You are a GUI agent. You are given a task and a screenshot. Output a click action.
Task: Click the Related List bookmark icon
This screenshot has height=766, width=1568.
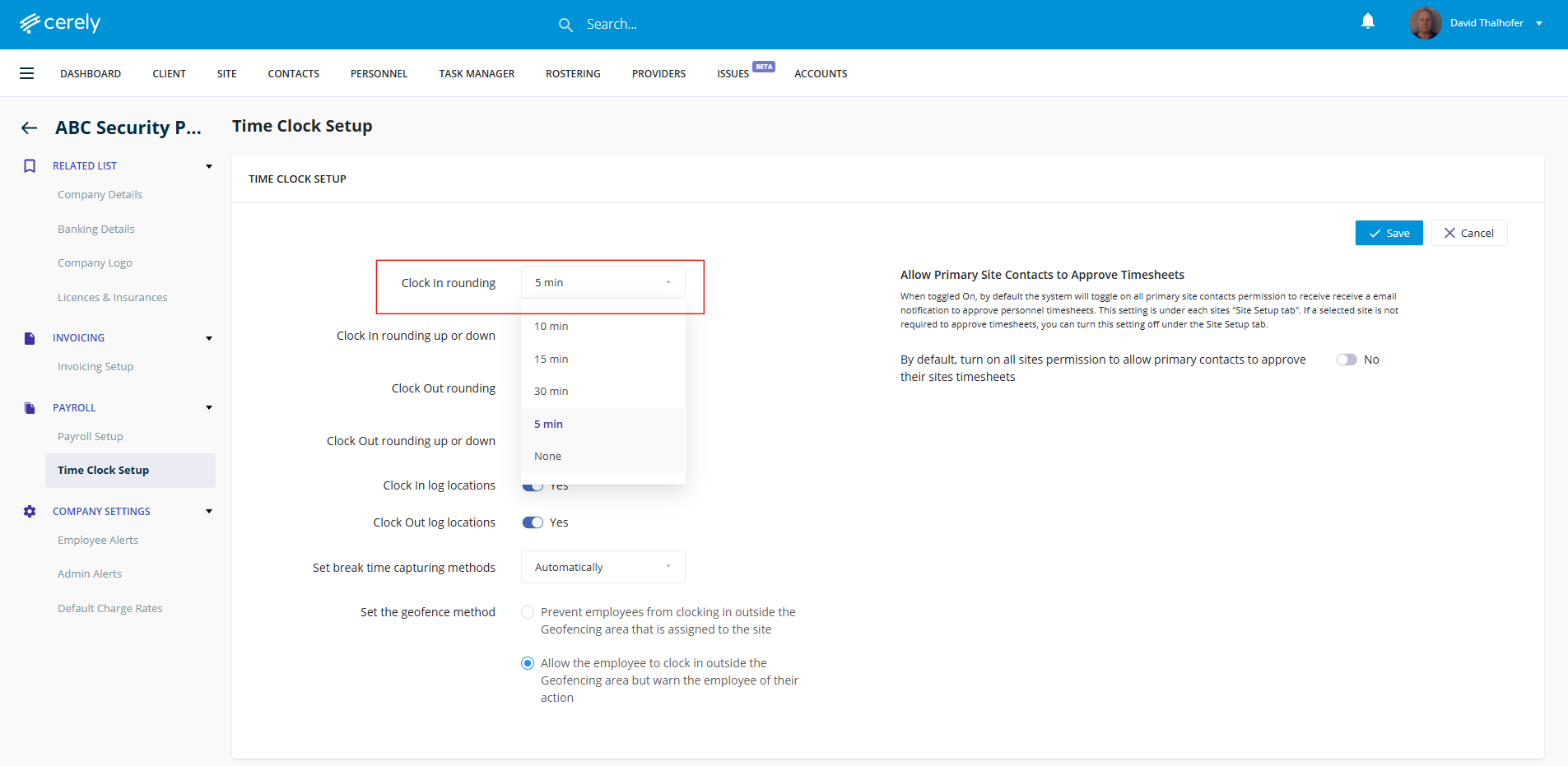[x=30, y=166]
